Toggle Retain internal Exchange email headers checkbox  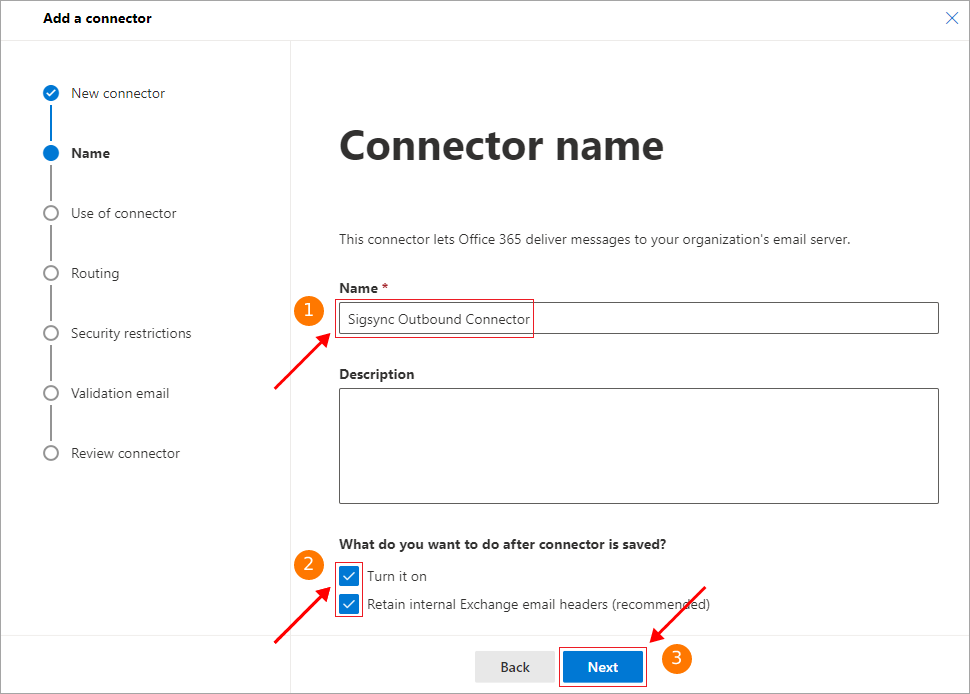click(349, 604)
